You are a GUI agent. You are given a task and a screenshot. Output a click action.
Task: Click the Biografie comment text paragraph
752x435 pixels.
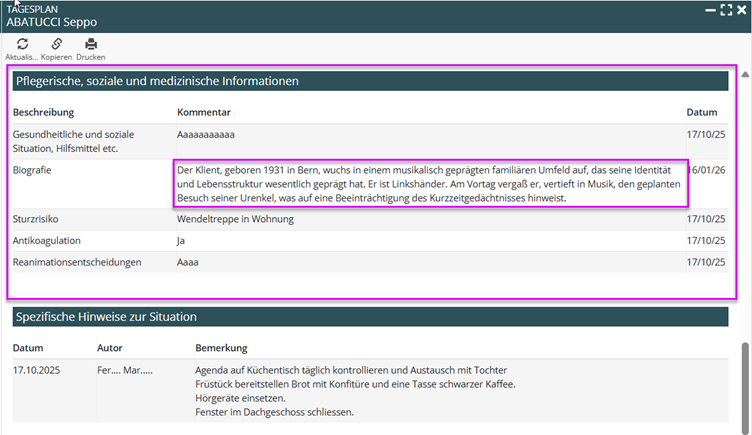[430, 184]
